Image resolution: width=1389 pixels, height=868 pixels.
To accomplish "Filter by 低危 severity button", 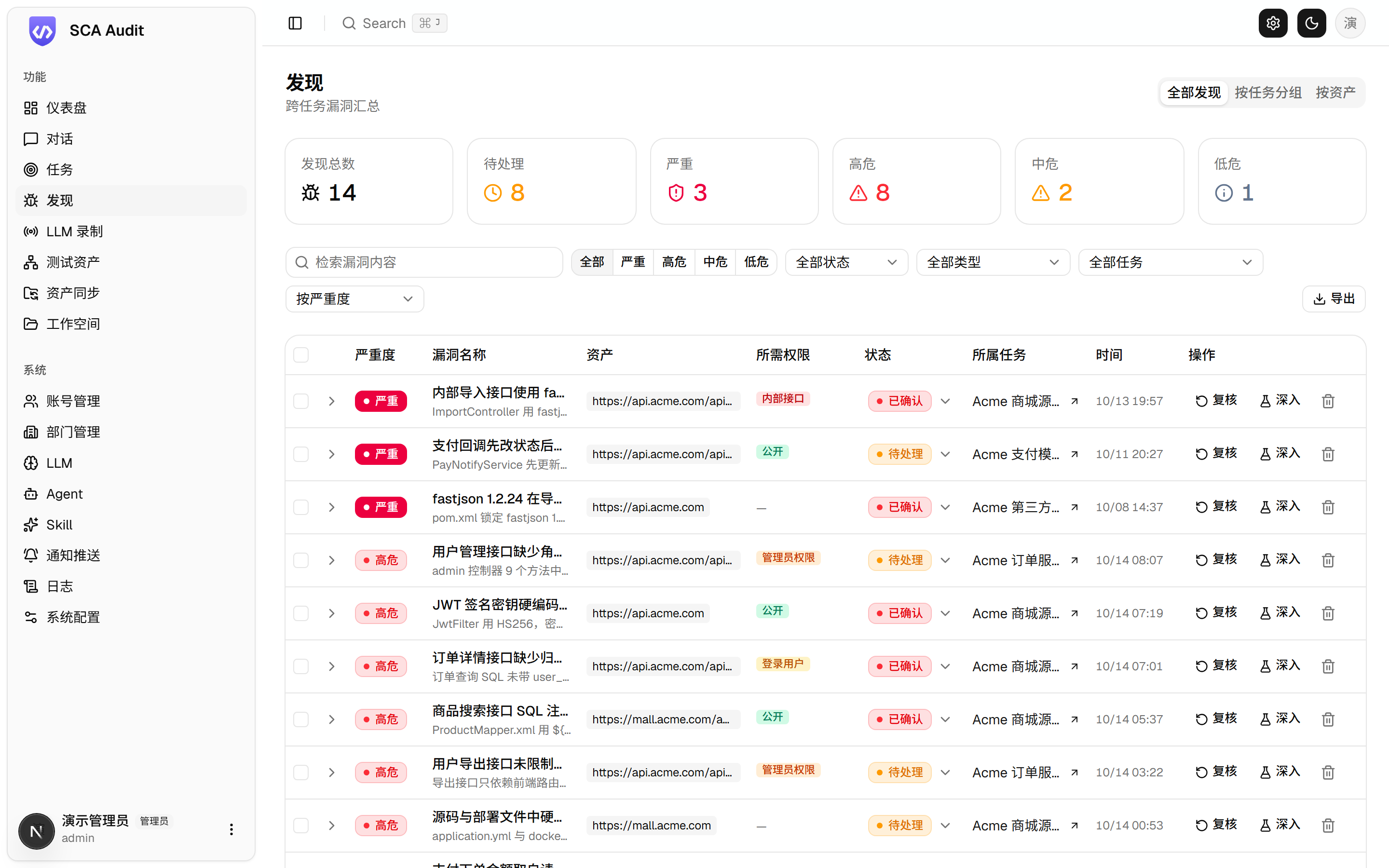I will click(756, 262).
